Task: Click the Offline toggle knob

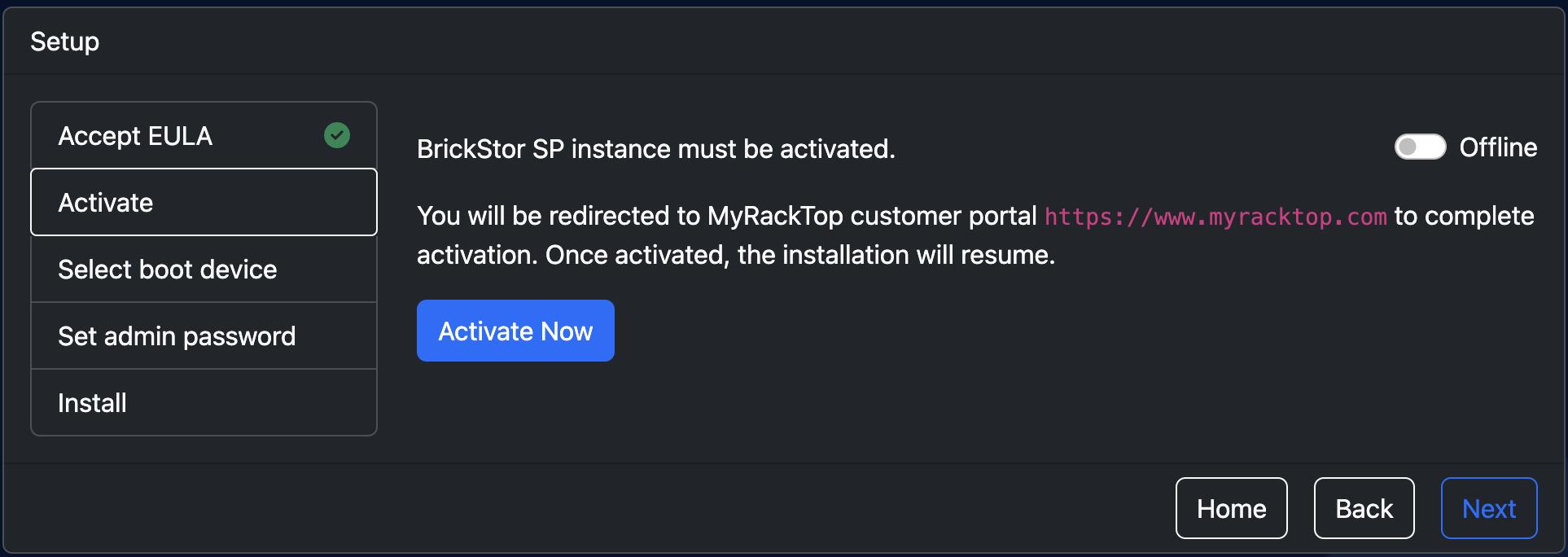Action: (1409, 147)
